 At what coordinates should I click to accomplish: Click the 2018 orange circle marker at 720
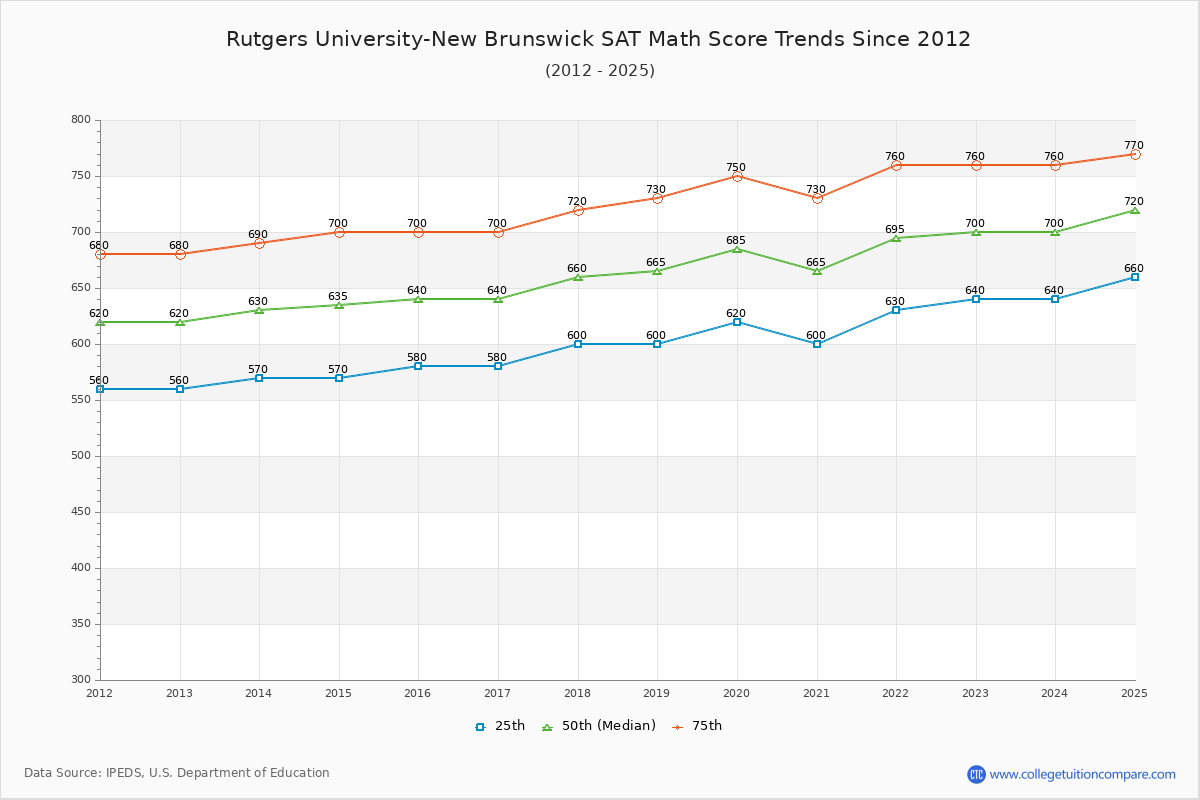click(578, 210)
